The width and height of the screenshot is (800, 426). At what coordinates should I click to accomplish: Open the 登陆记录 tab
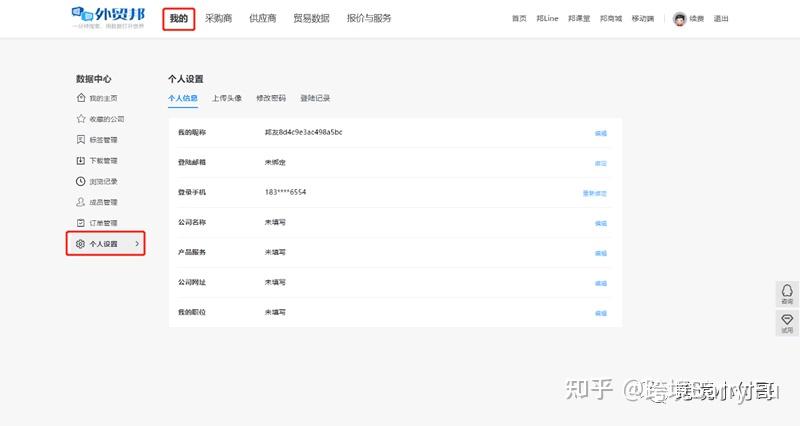[315, 98]
